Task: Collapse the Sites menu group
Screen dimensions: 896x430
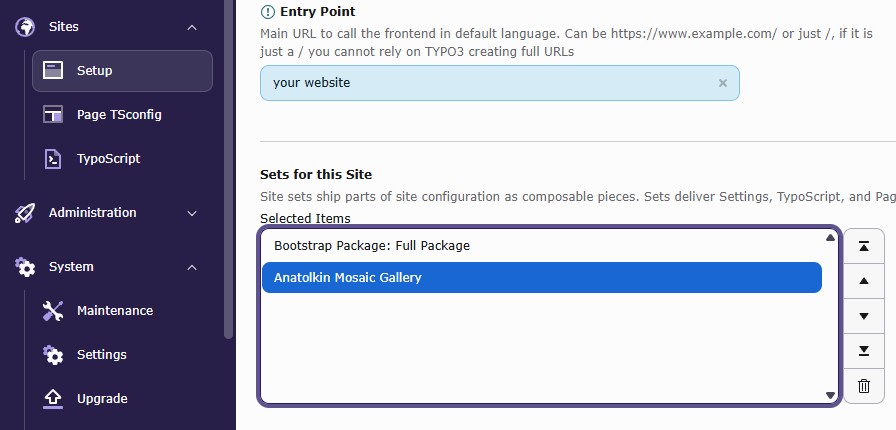Action: [192, 27]
